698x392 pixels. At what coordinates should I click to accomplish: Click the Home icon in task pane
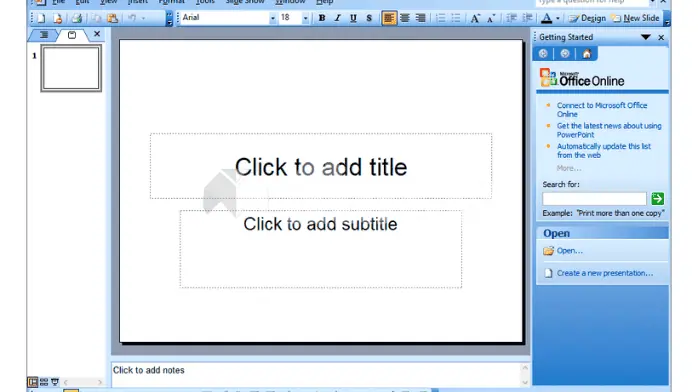click(x=587, y=54)
